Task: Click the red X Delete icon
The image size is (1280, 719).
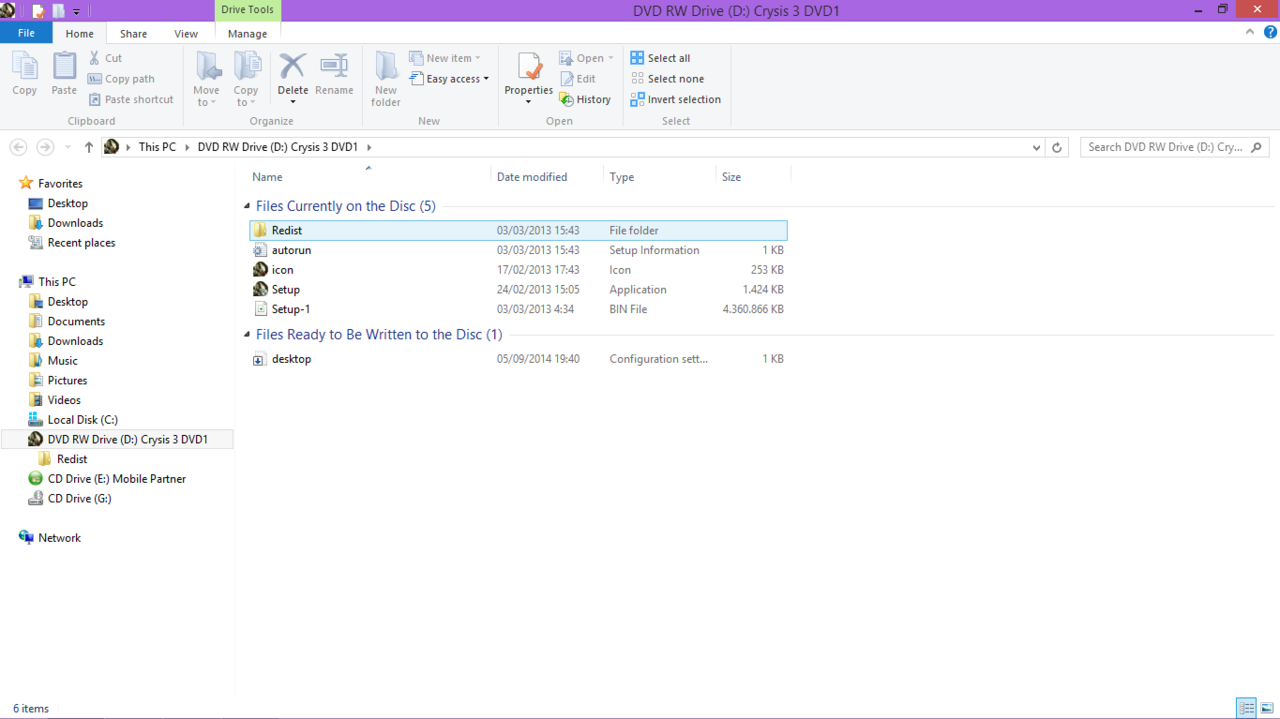Action: click(x=292, y=66)
